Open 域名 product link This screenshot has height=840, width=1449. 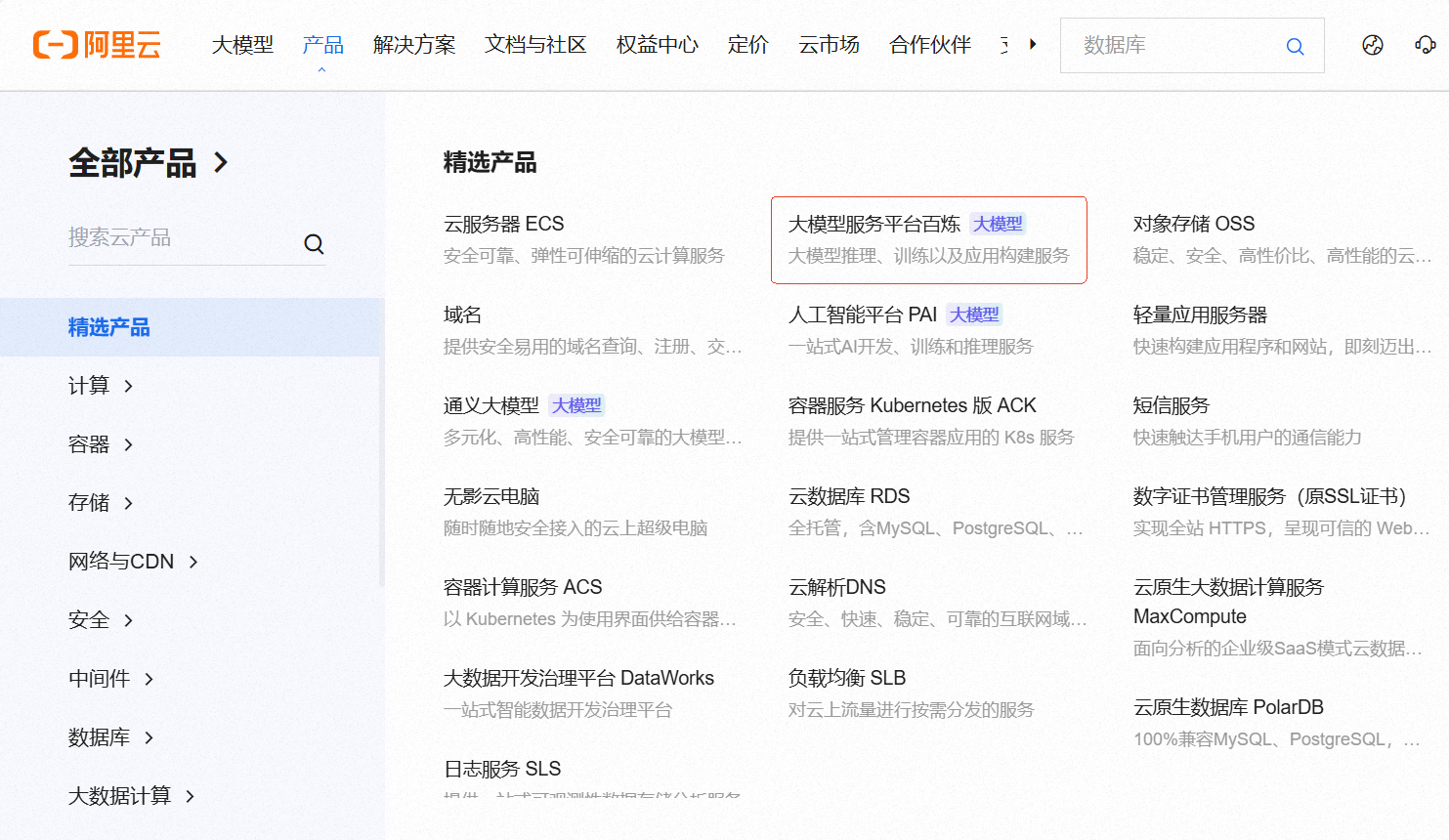pyautogui.click(x=463, y=315)
